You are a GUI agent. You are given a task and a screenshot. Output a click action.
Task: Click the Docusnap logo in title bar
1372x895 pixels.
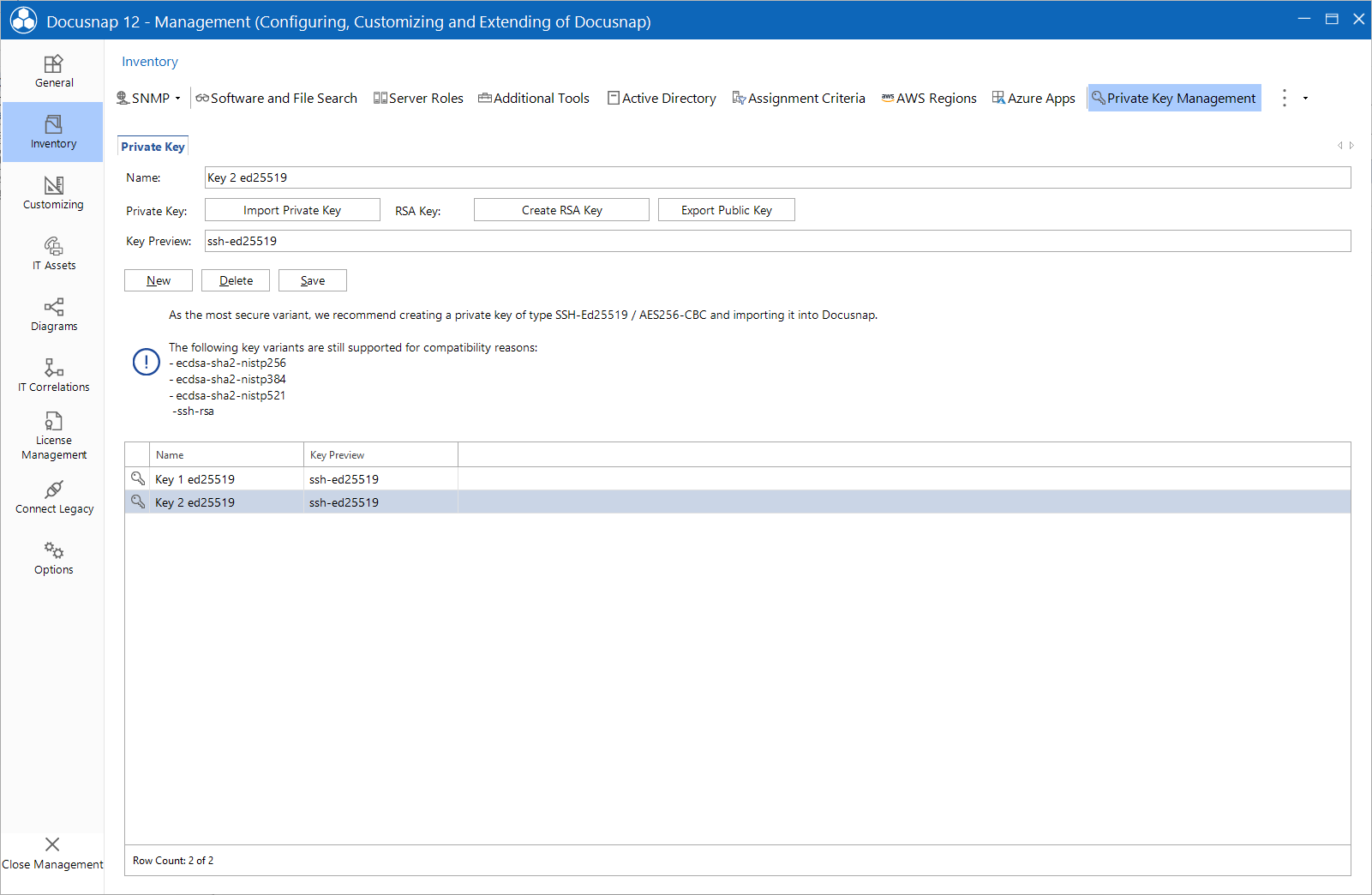pyautogui.click(x=23, y=21)
